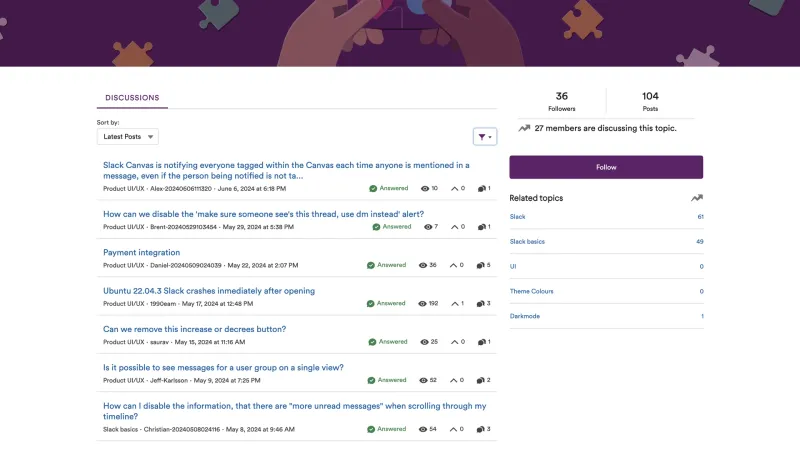Image resolution: width=800 pixels, height=450 pixels.
Task: Upvote the increase or decrees button post
Action: click(x=455, y=342)
